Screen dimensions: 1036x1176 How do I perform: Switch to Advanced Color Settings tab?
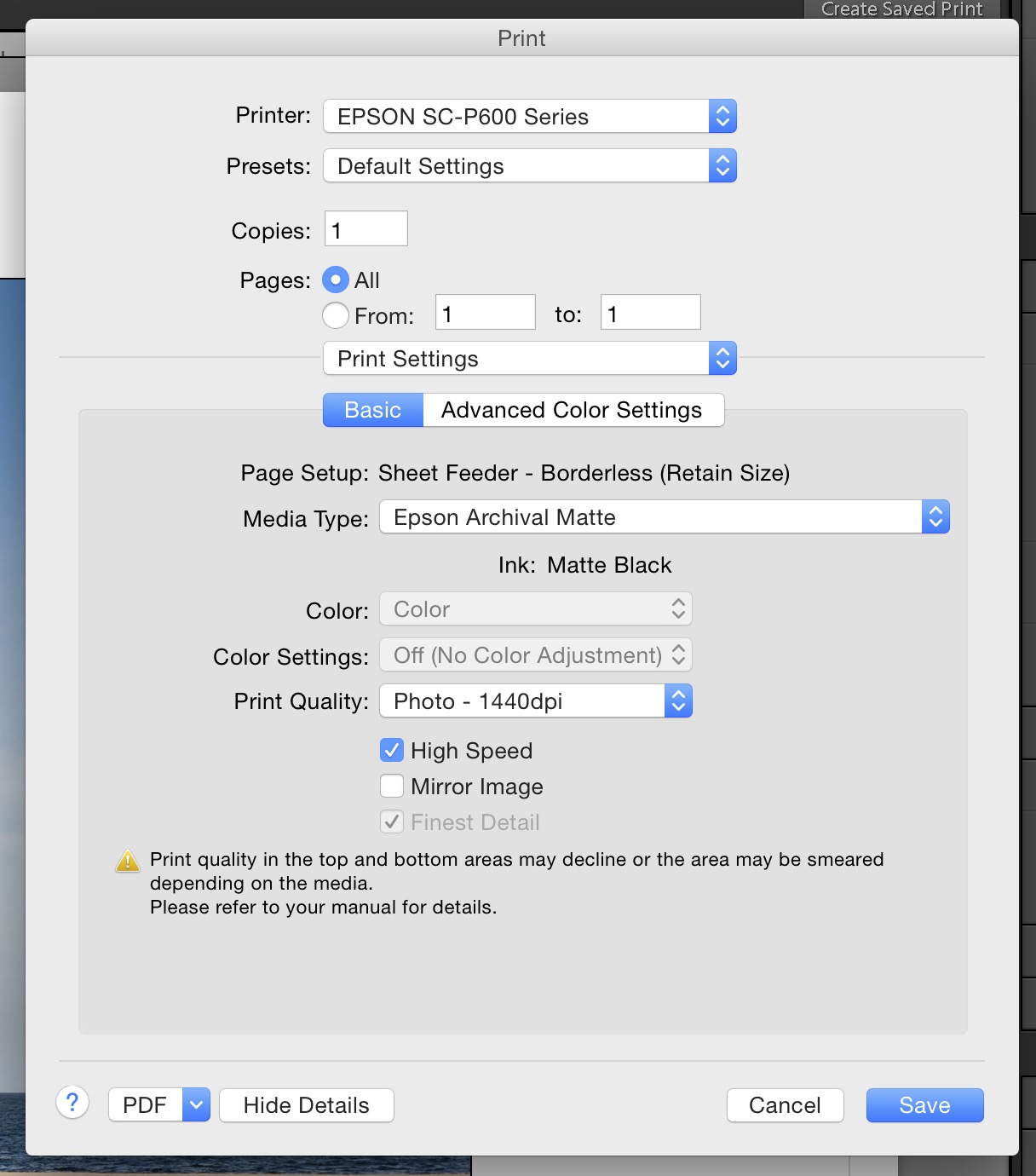(x=573, y=410)
